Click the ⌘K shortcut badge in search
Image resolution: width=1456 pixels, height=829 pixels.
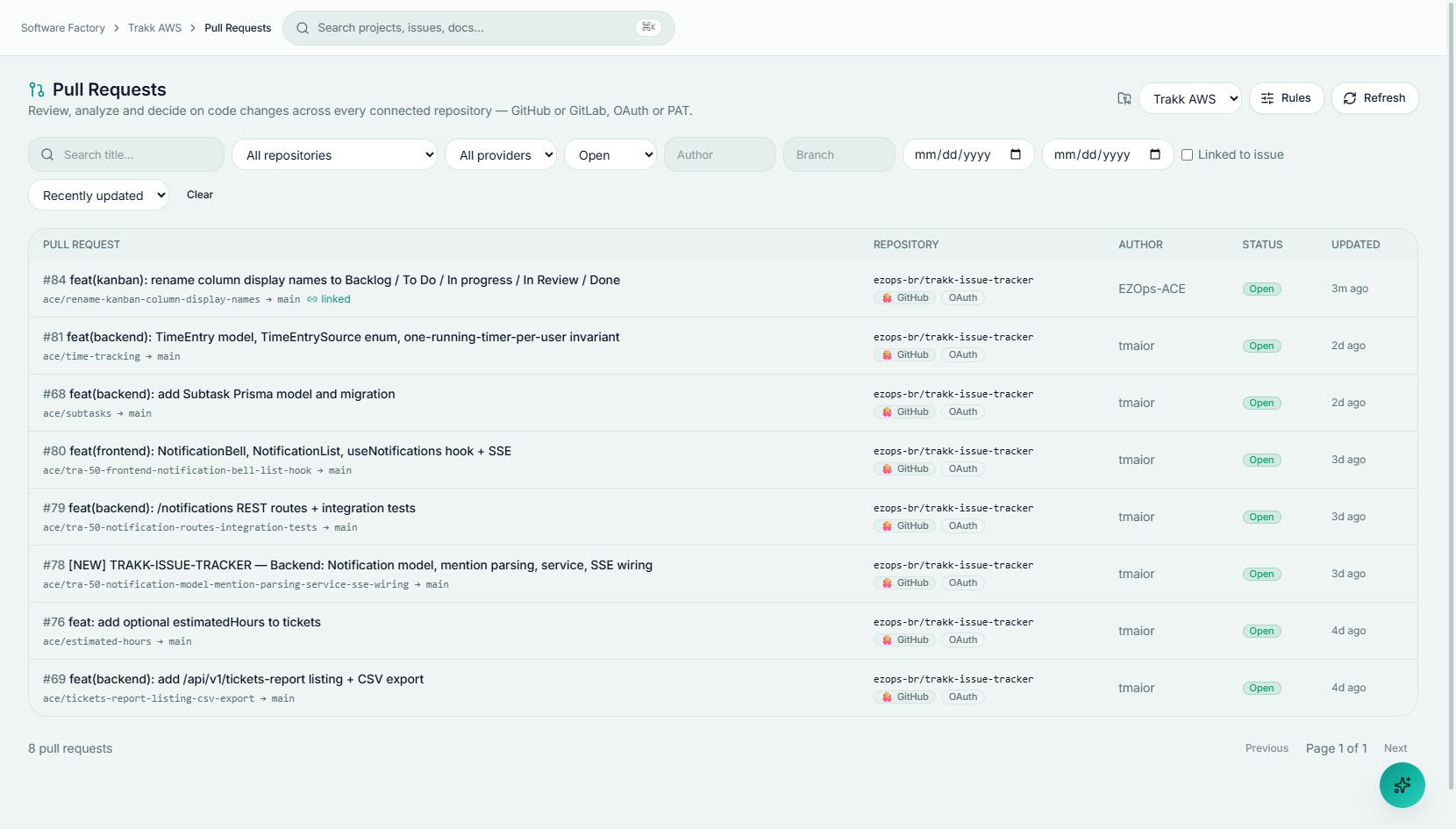coord(648,27)
